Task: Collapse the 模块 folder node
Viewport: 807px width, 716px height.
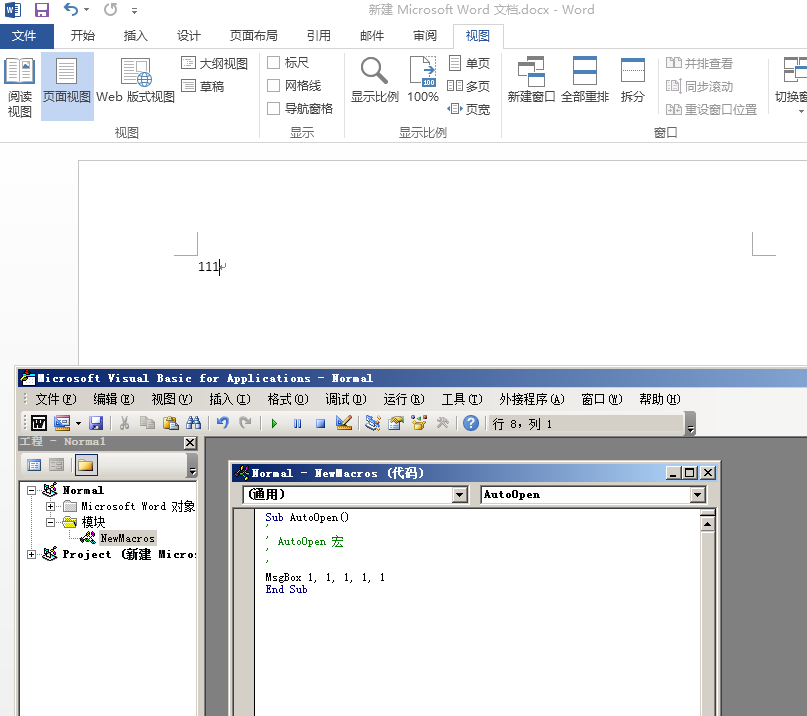Action: click(x=50, y=522)
